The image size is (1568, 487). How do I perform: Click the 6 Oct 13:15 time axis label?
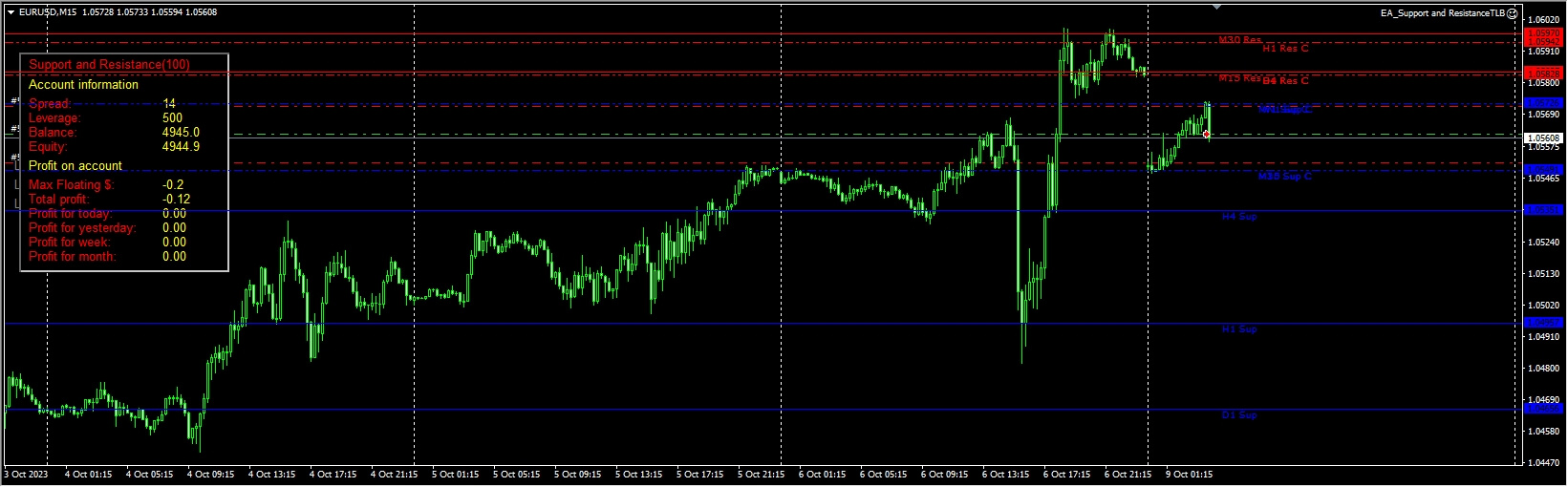[1005, 475]
